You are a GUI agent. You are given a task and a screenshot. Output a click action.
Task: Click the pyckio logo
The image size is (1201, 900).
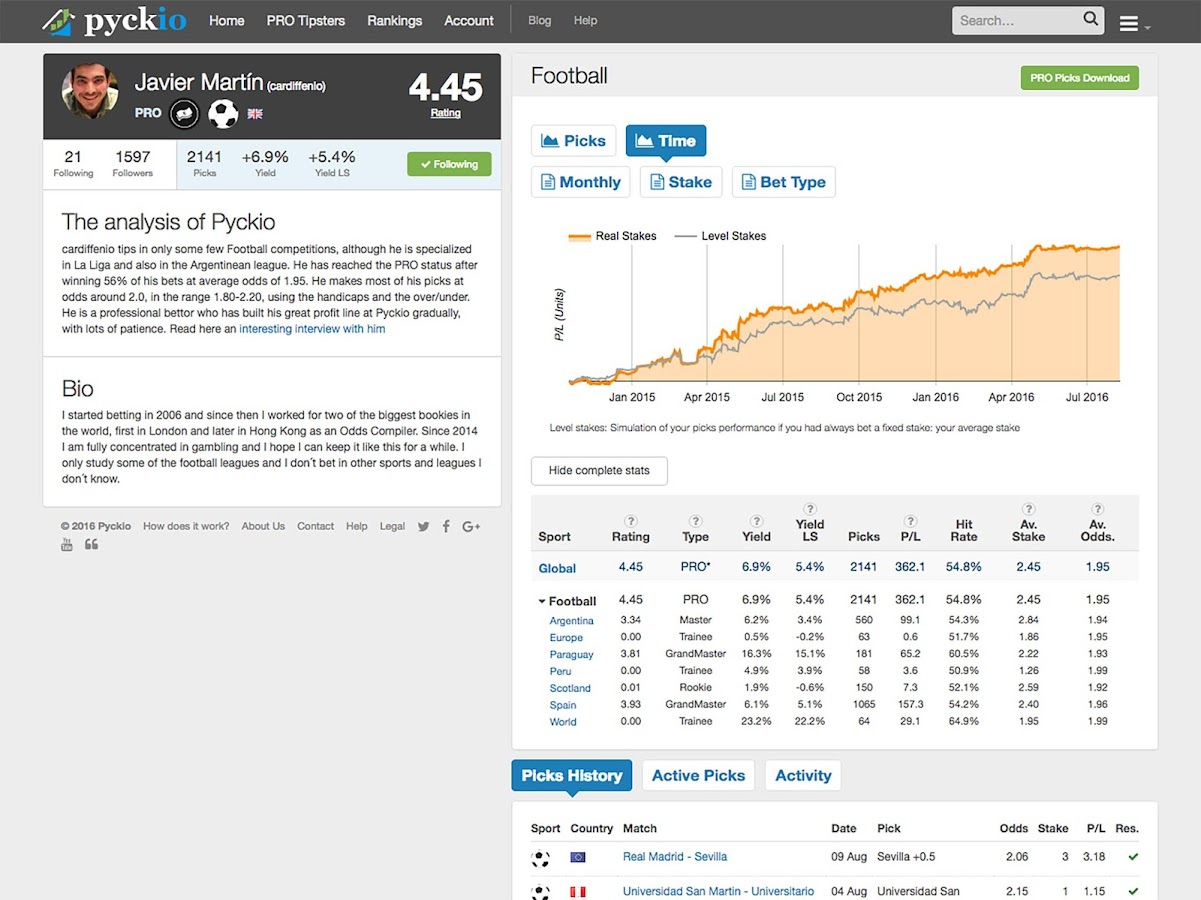[x=116, y=20]
